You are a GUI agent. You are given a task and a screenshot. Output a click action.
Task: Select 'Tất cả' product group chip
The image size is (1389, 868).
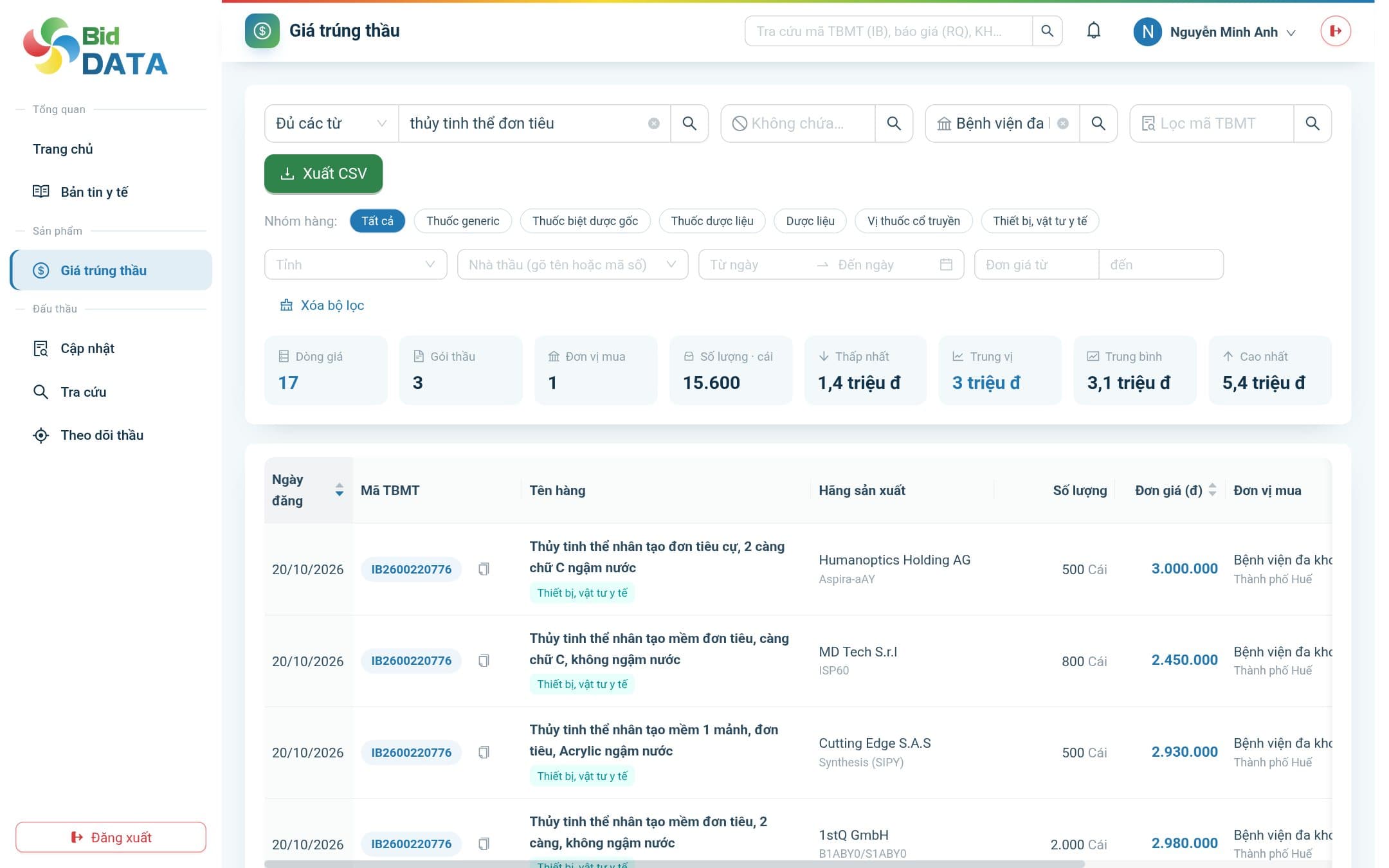[x=377, y=221]
